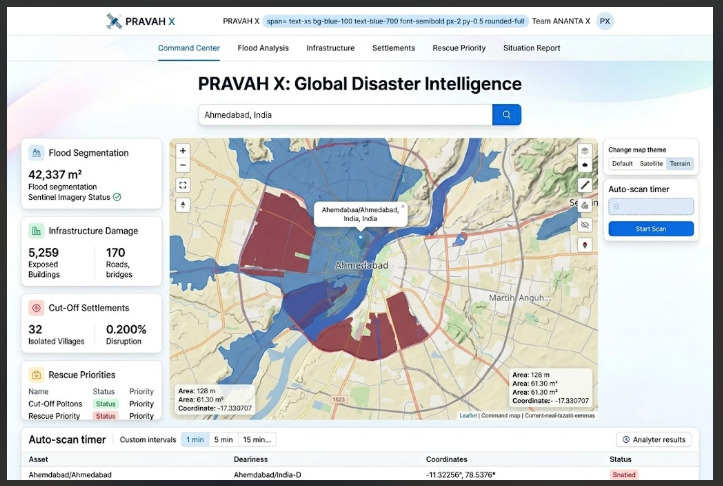This screenshot has height=486, width=723.
Task: Click the Deariness column header
Action: 250,459
